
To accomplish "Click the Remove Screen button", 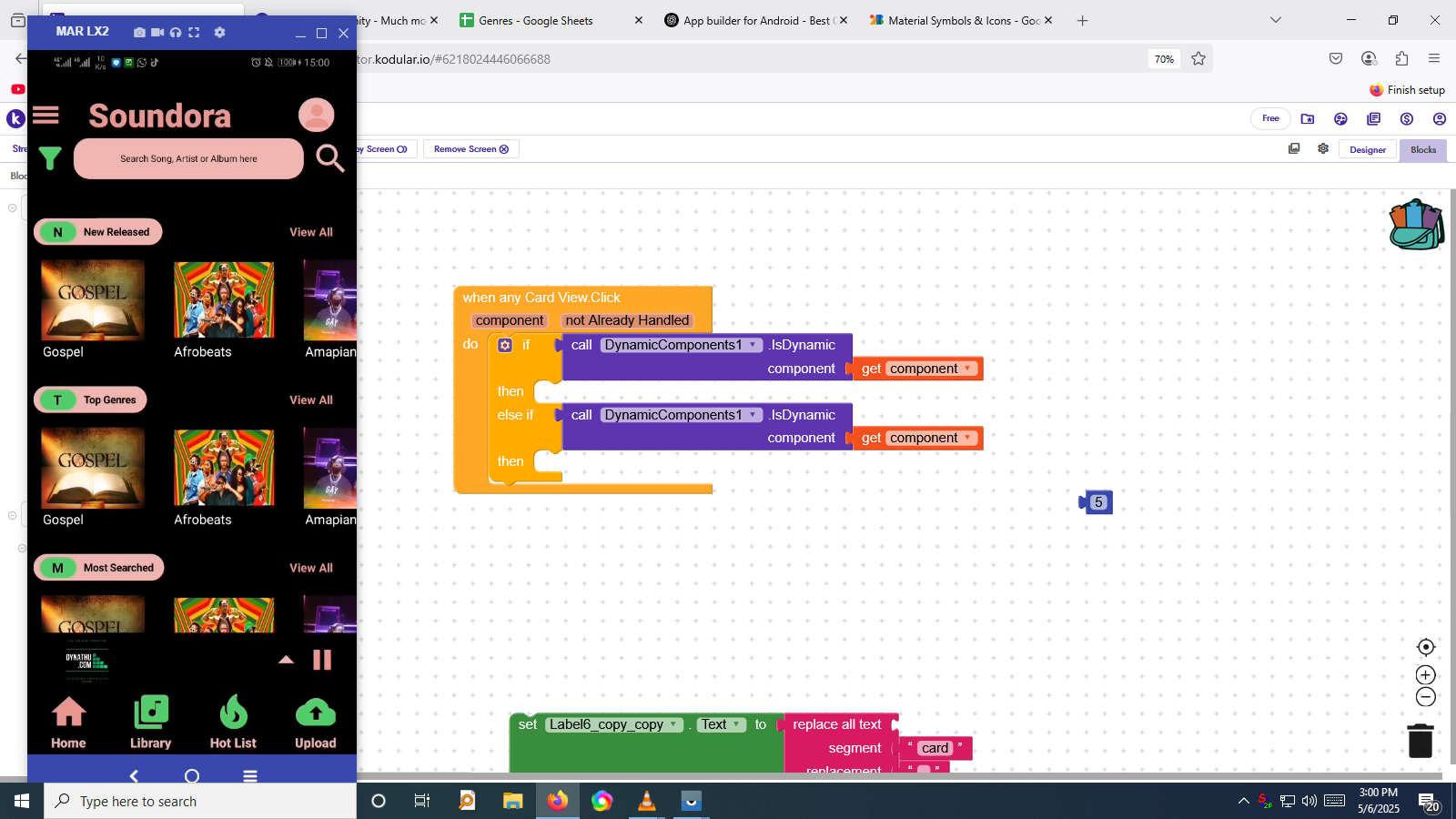I will 470,149.
